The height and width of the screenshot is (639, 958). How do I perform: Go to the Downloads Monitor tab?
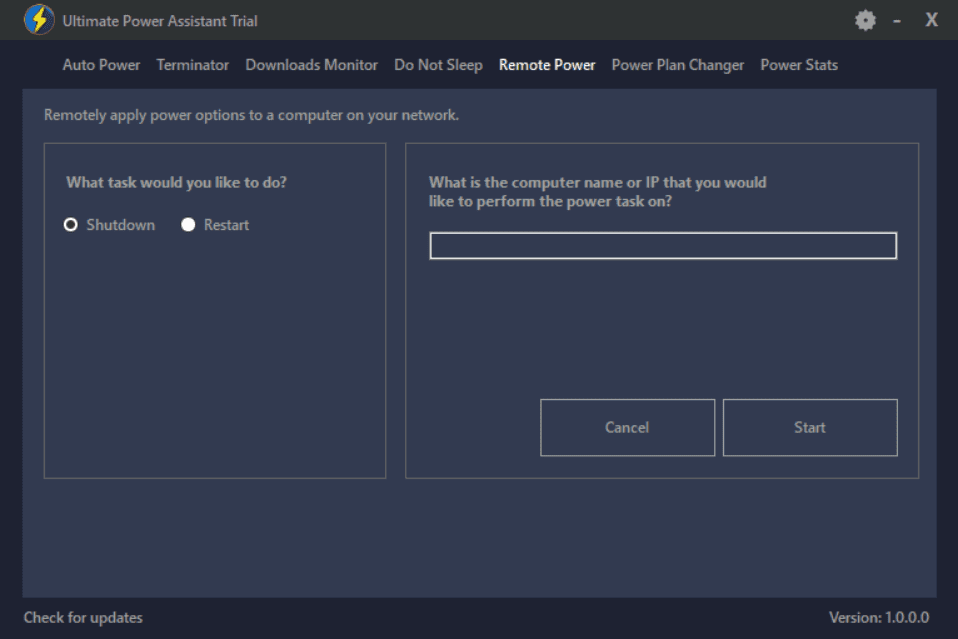point(312,65)
